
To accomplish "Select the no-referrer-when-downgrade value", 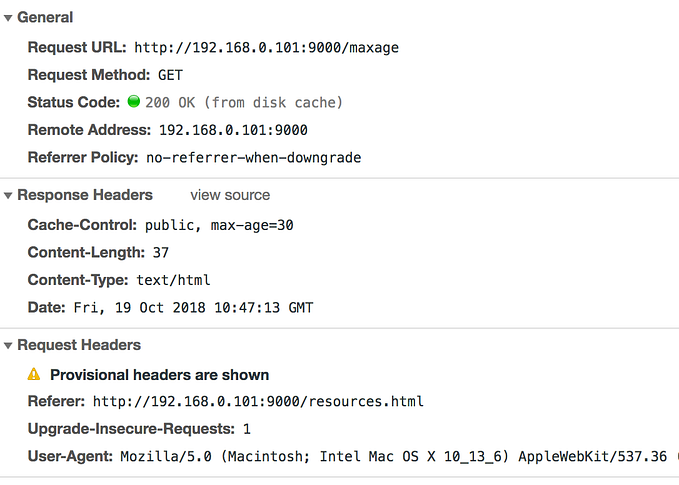I will click(254, 158).
